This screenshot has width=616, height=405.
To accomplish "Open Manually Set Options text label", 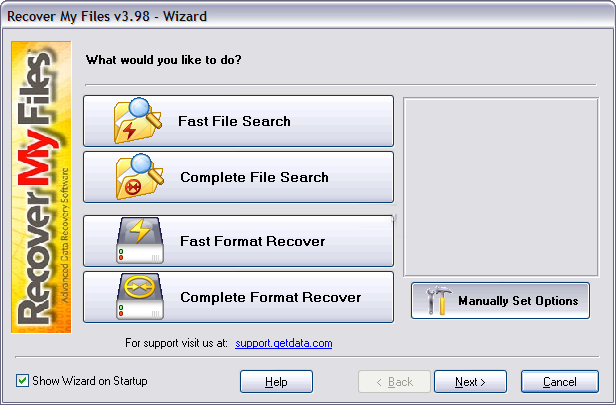I will tap(518, 301).
